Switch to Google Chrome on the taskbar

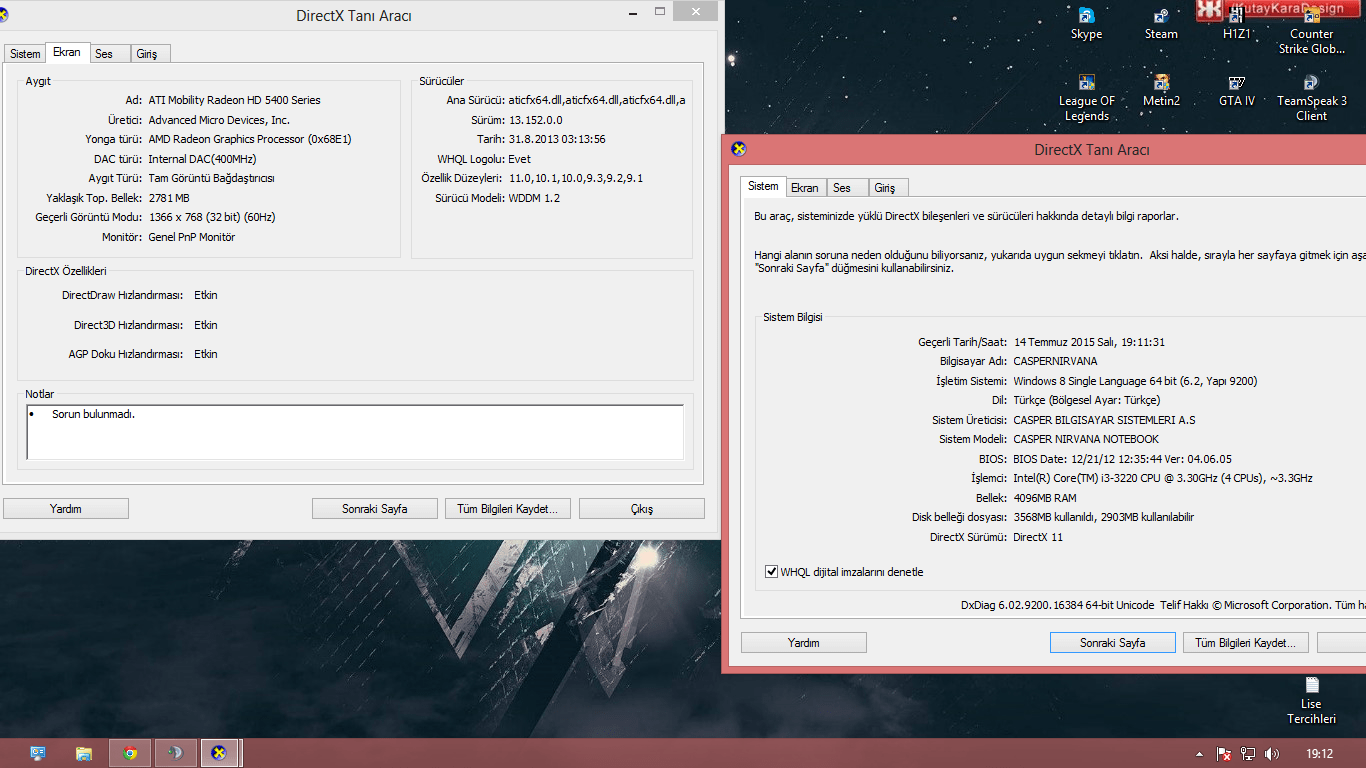[x=130, y=753]
